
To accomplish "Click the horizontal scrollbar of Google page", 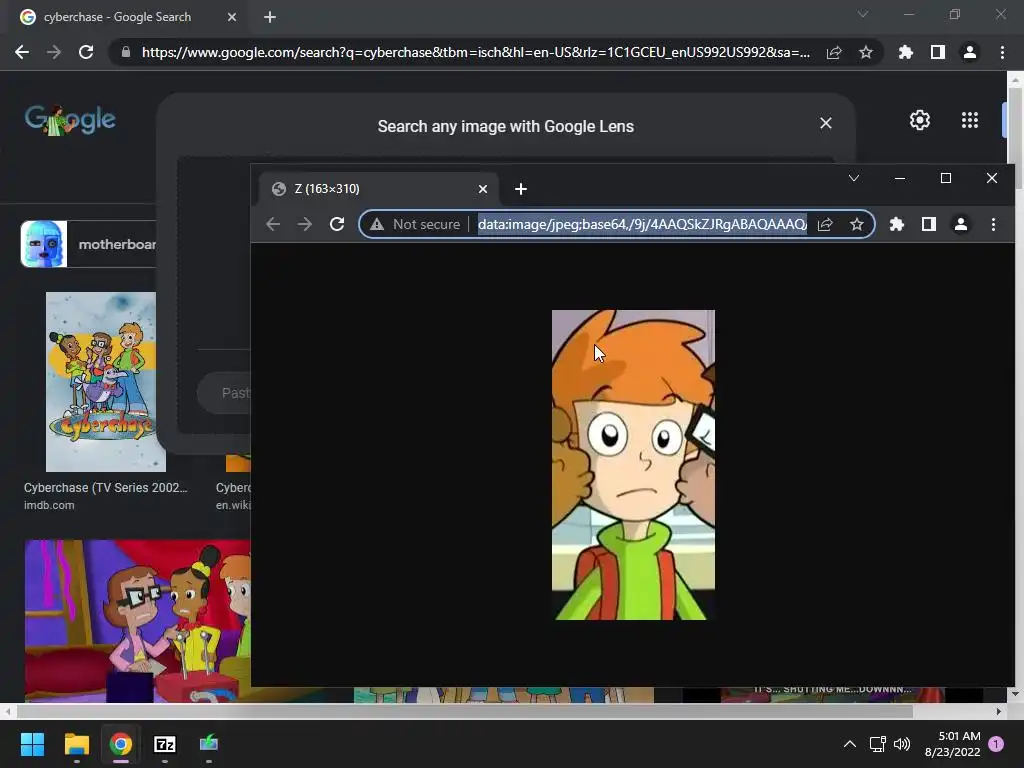I will 464,711.
